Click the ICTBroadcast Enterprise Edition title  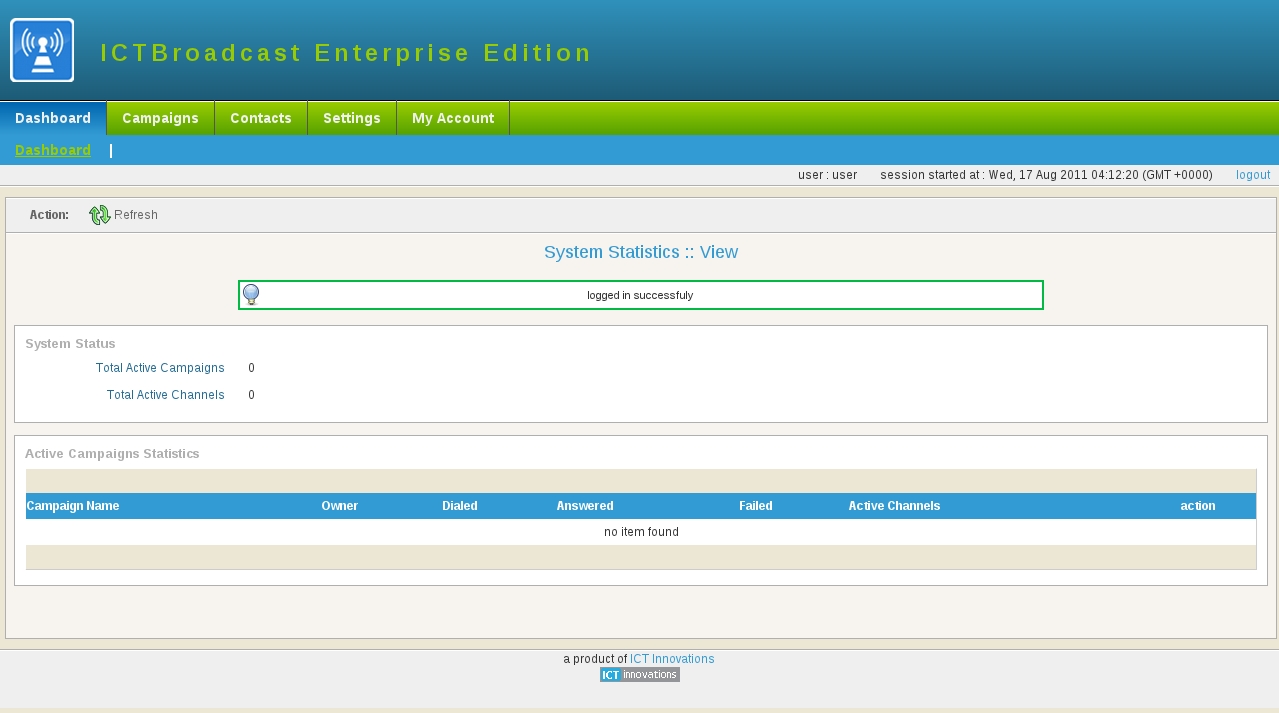[346, 53]
